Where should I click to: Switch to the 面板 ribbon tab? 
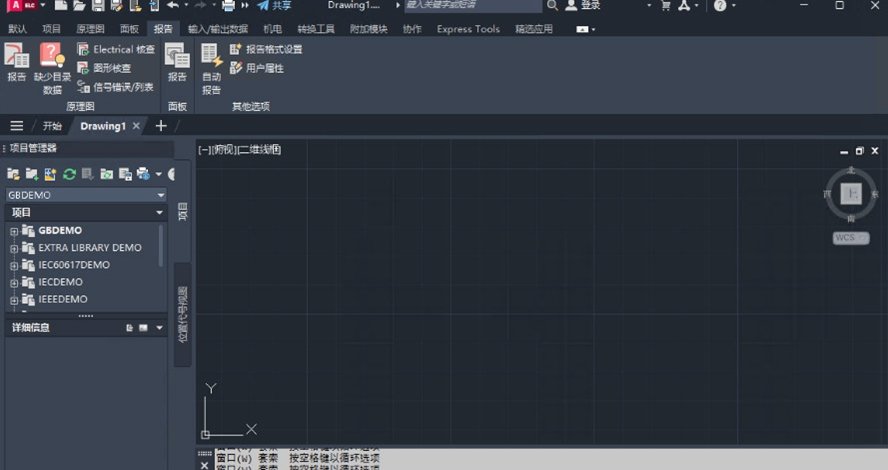click(129, 29)
